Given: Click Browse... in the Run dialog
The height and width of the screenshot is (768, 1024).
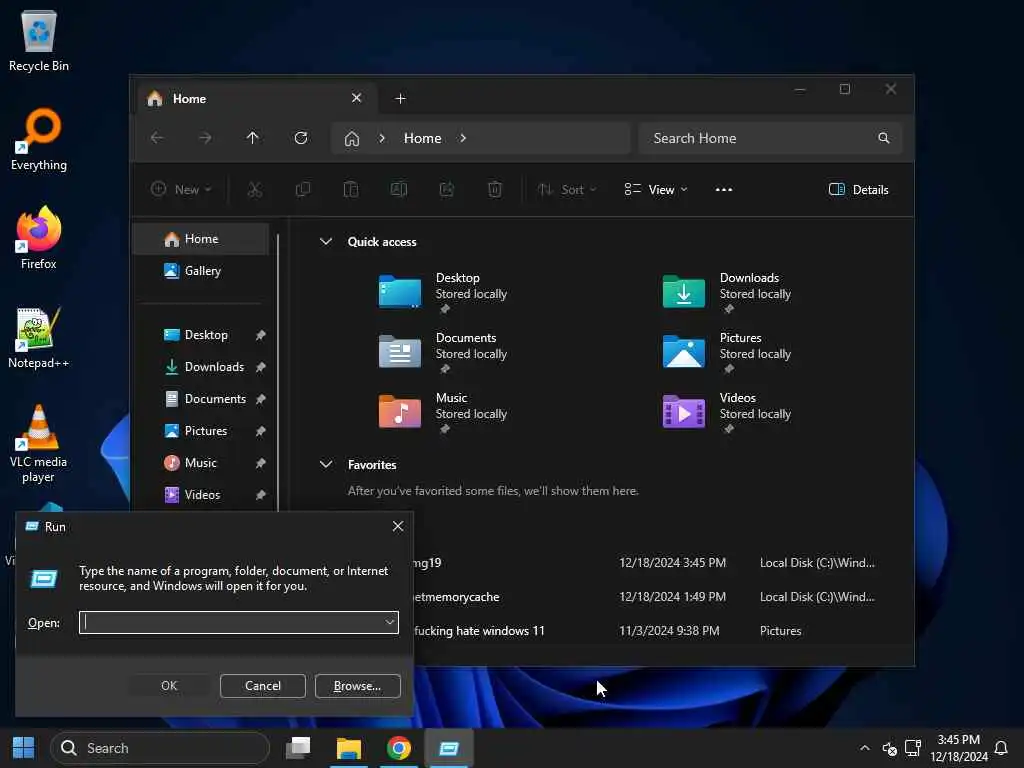Looking at the screenshot, I should (357, 686).
